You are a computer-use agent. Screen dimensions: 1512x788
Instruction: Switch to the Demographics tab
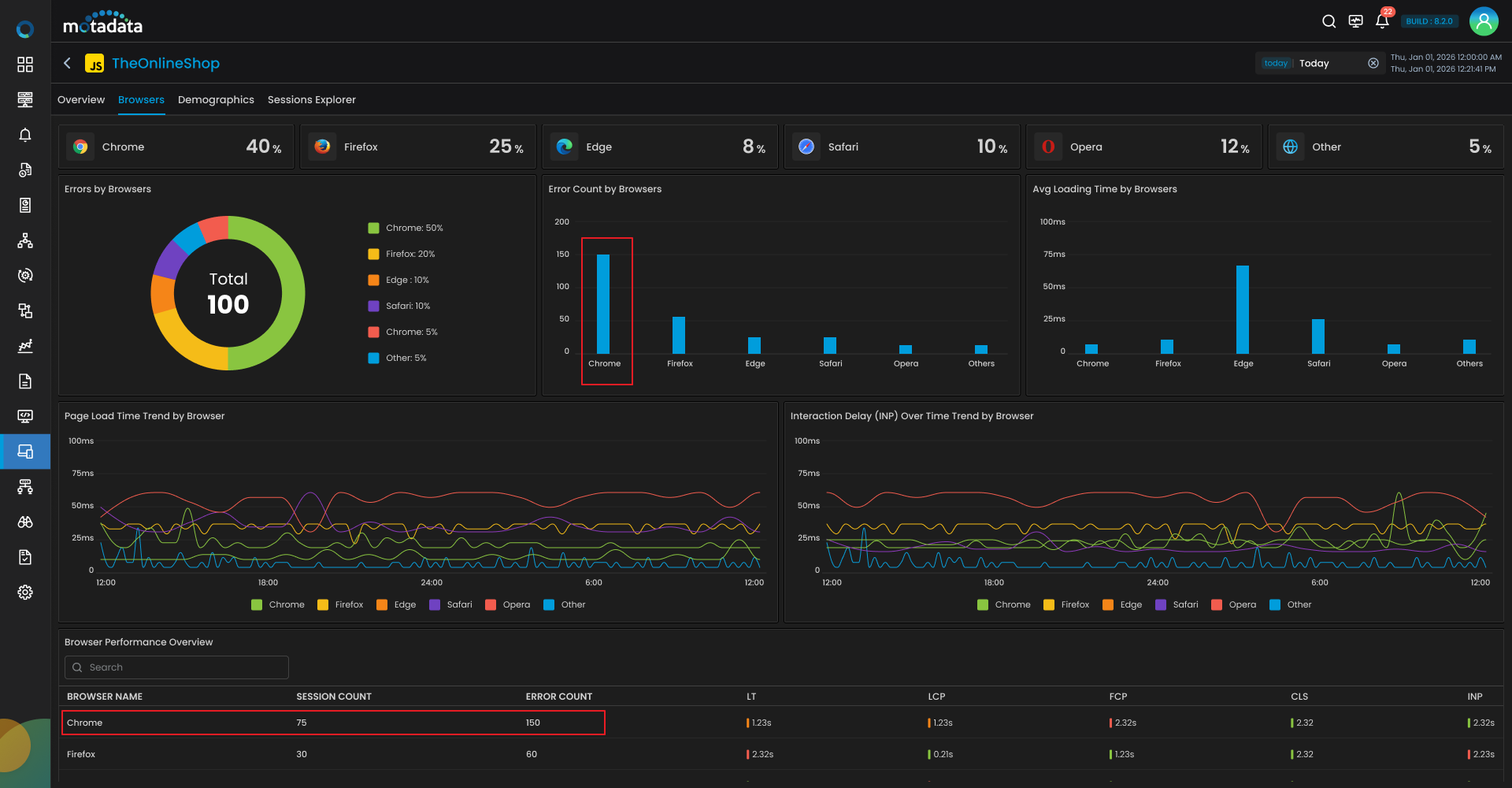tap(216, 100)
